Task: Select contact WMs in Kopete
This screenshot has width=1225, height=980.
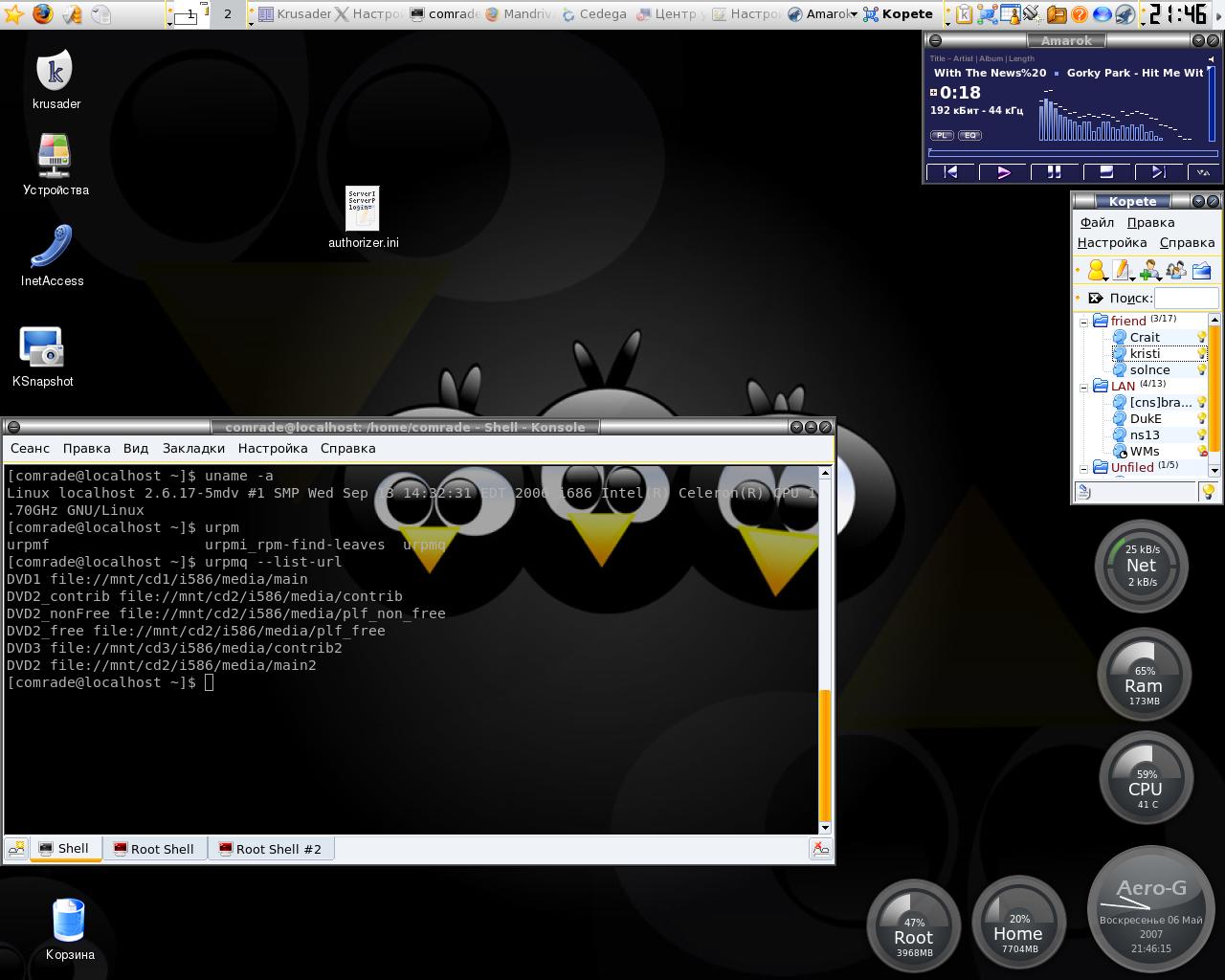Action: click(1144, 451)
